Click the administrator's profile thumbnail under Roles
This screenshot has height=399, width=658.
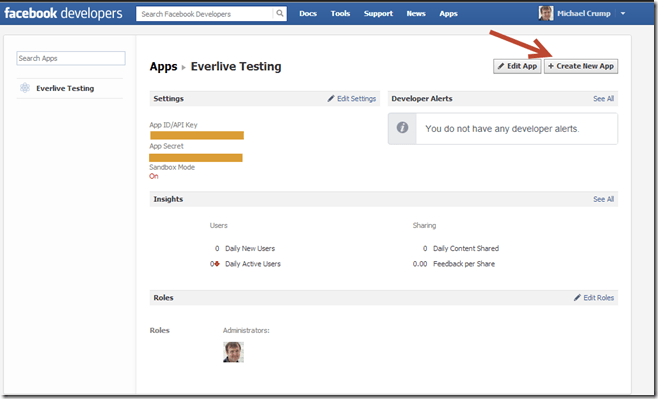pos(233,352)
